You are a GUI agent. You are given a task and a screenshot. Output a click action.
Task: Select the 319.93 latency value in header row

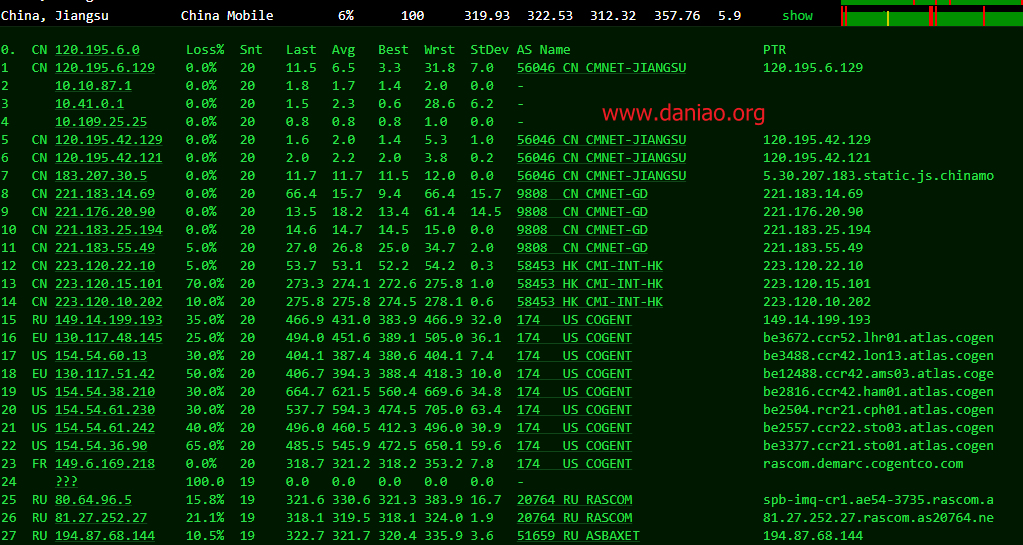(487, 16)
